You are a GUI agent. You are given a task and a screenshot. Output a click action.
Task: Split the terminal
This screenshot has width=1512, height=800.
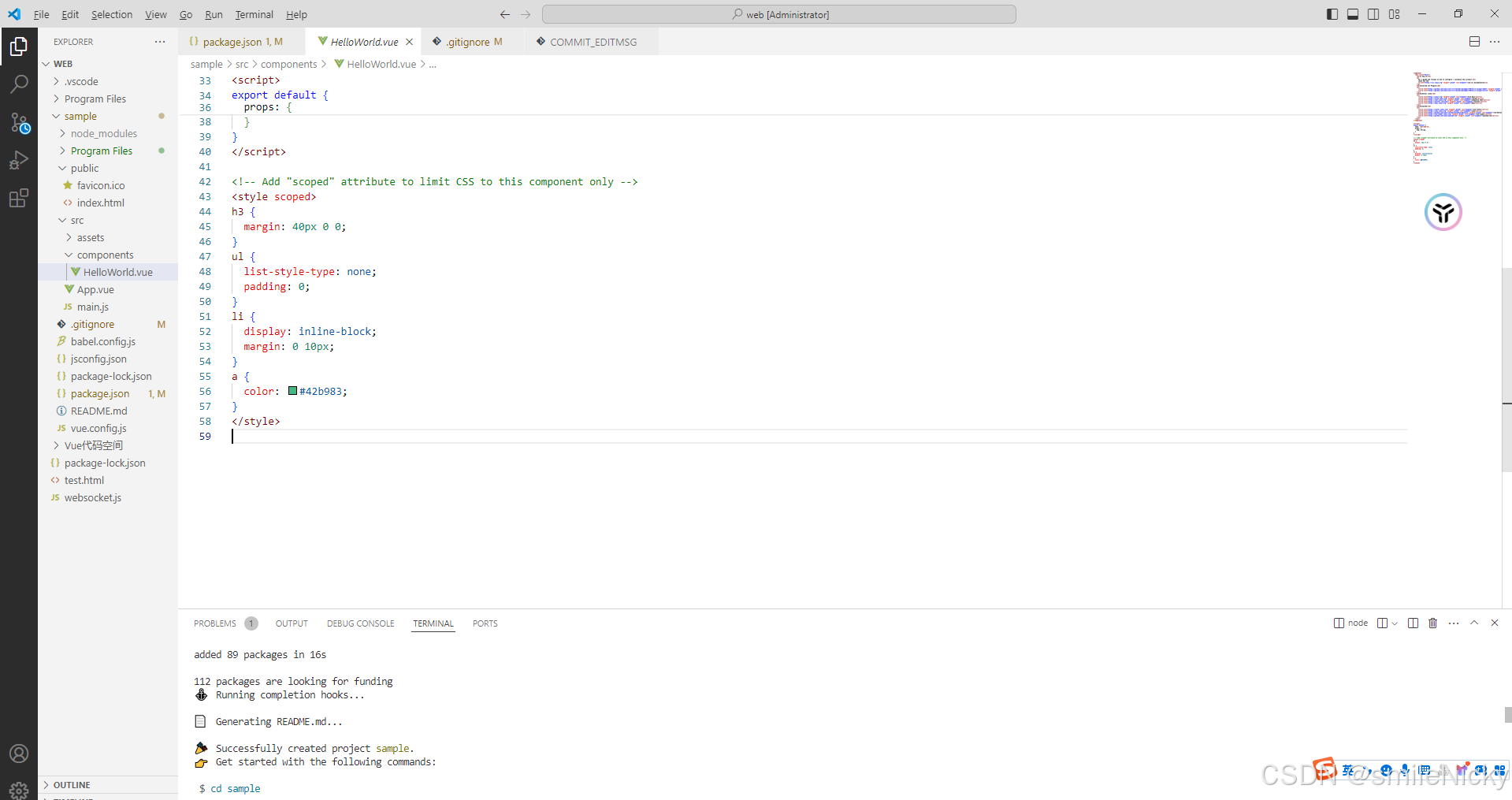1413,623
